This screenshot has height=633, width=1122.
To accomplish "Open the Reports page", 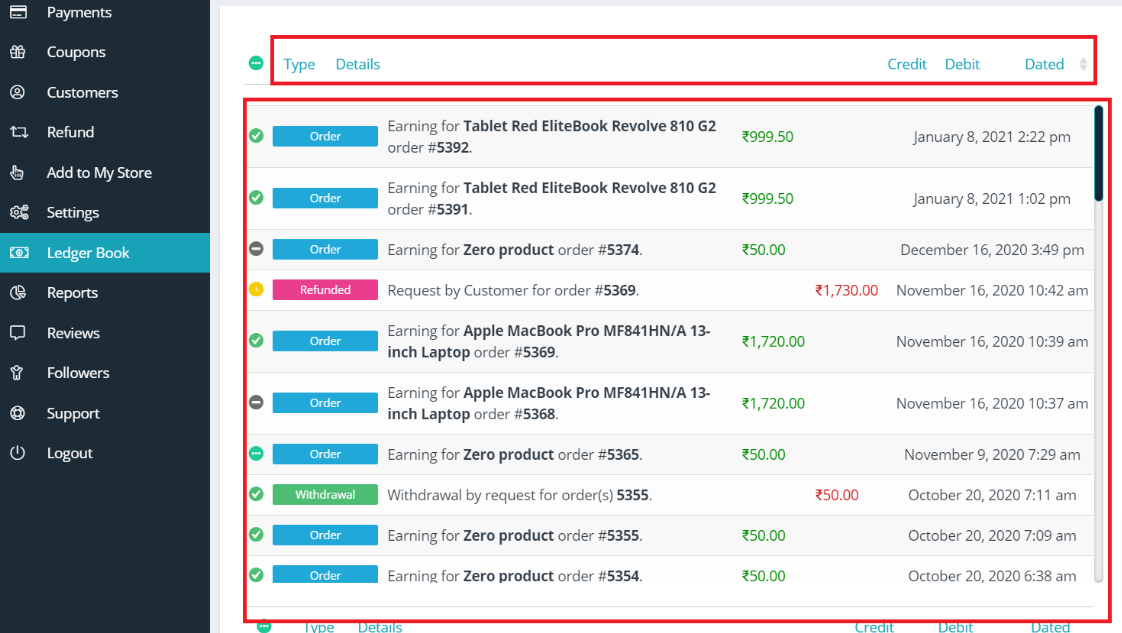I will [x=104, y=293].
